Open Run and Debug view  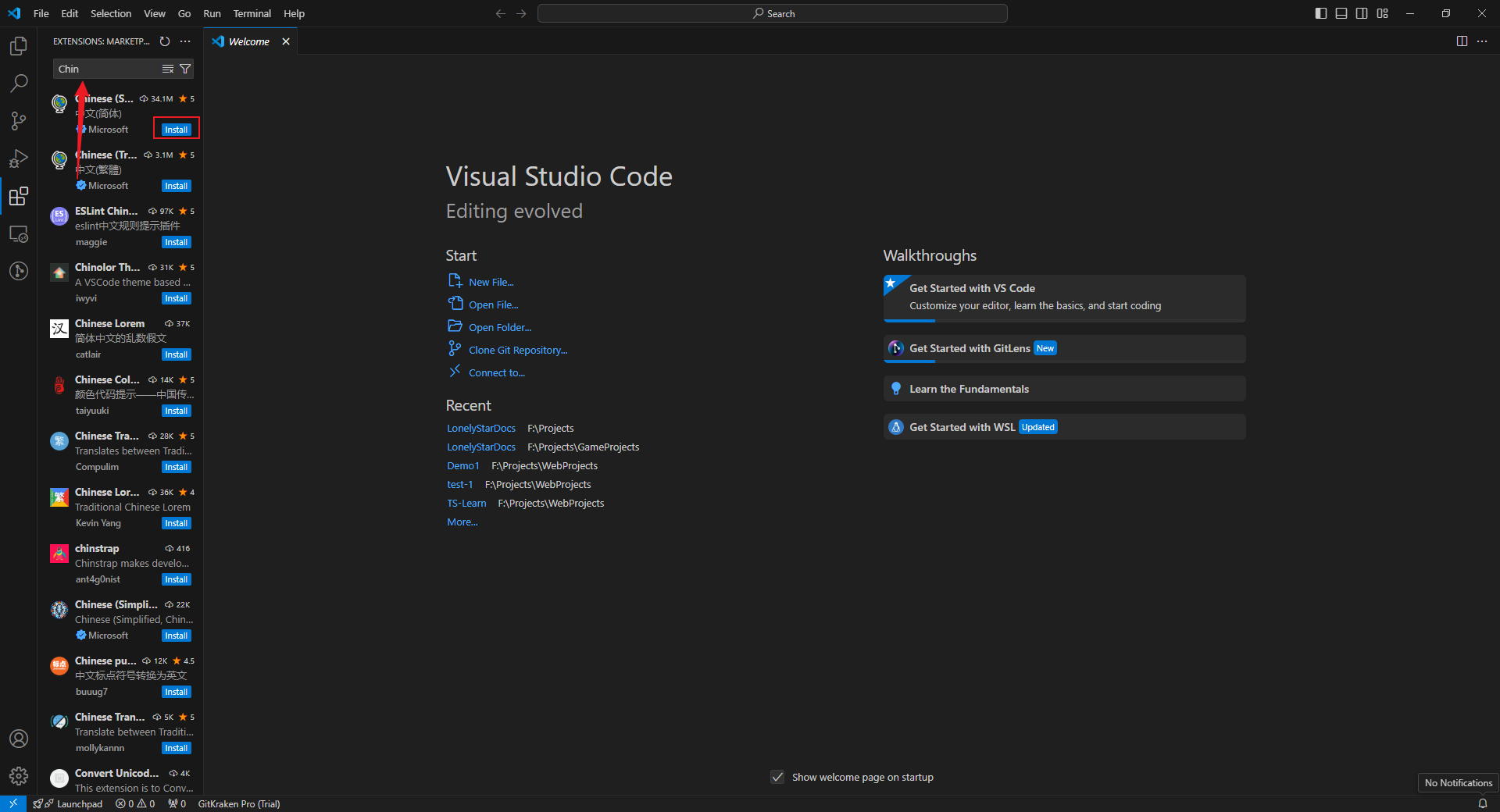[19, 158]
